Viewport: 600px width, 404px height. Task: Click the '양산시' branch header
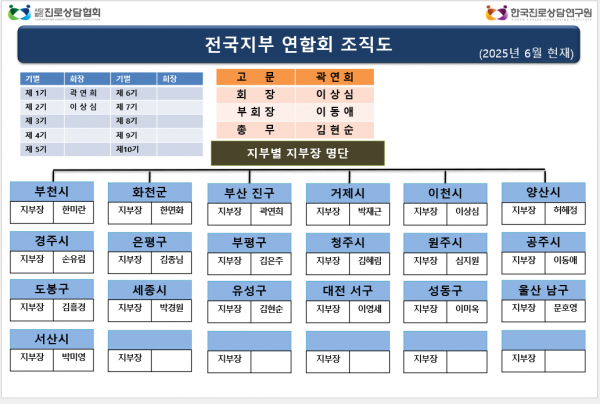coord(544,192)
